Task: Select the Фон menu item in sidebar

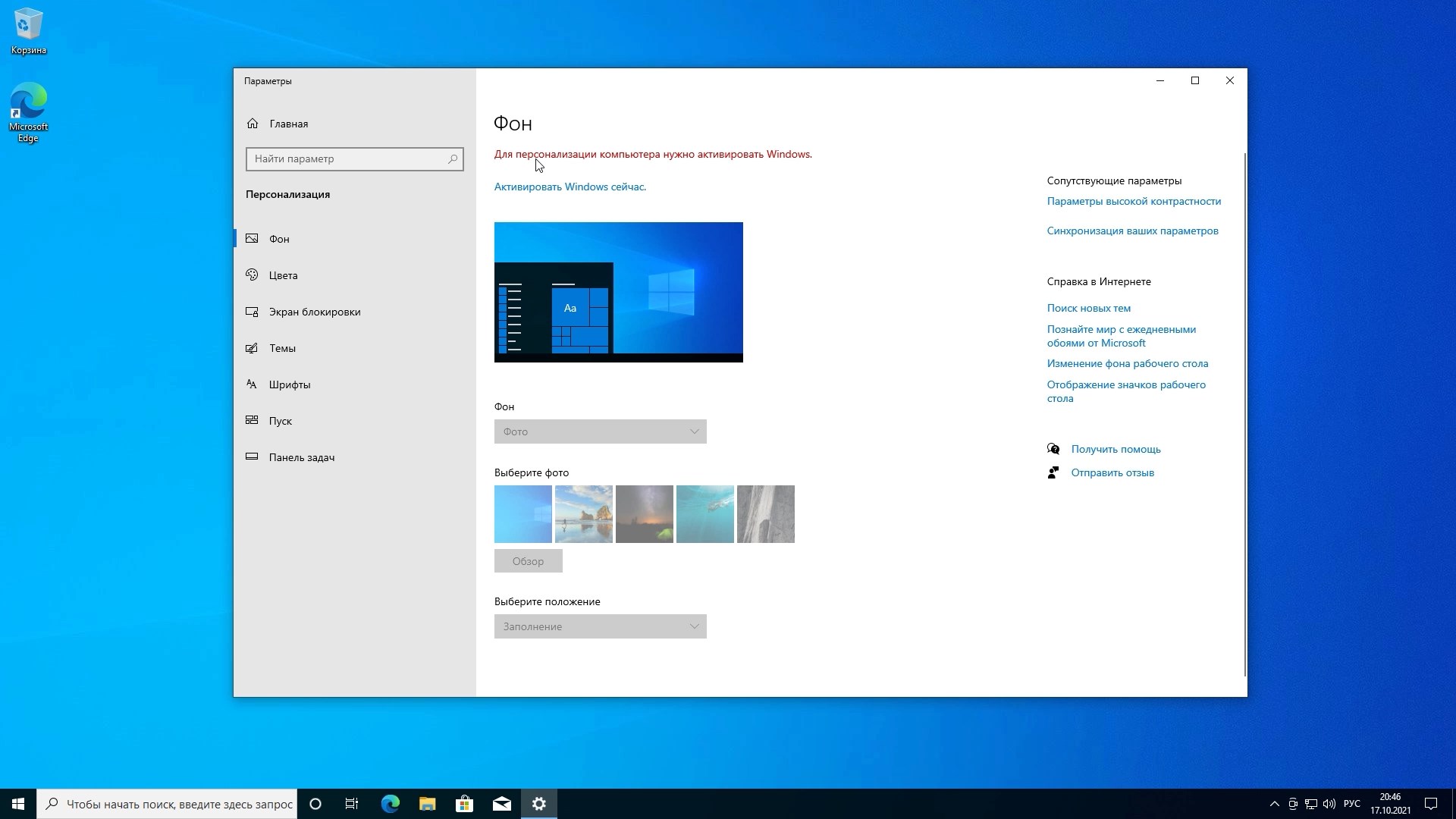Action: (x=279, y=239)
